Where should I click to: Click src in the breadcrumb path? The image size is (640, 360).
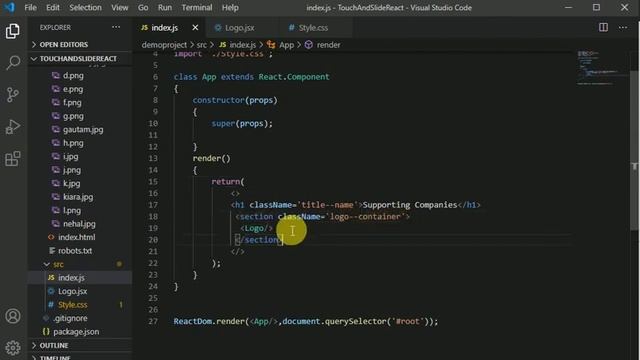202,44
